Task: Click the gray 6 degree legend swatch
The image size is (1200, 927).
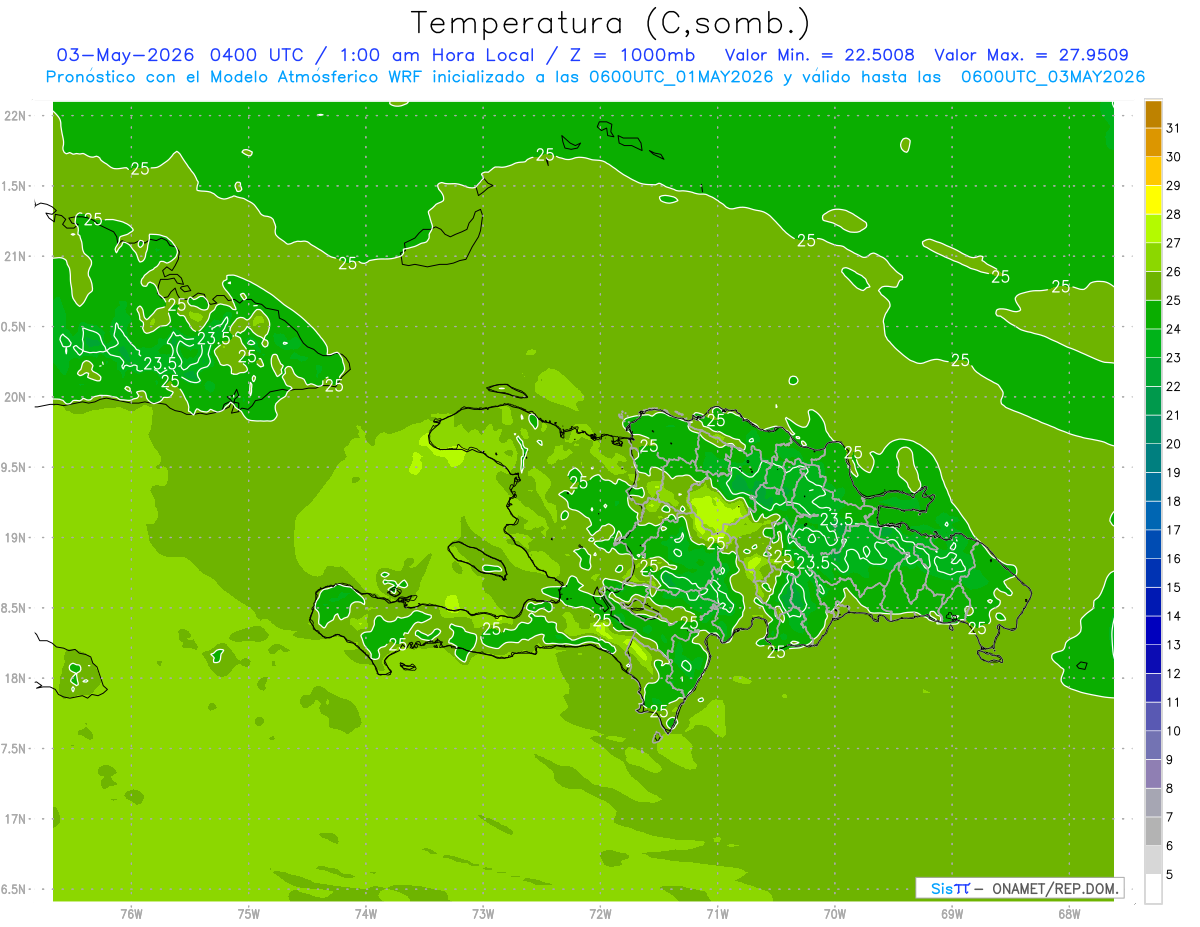Action: [1153, 860]
